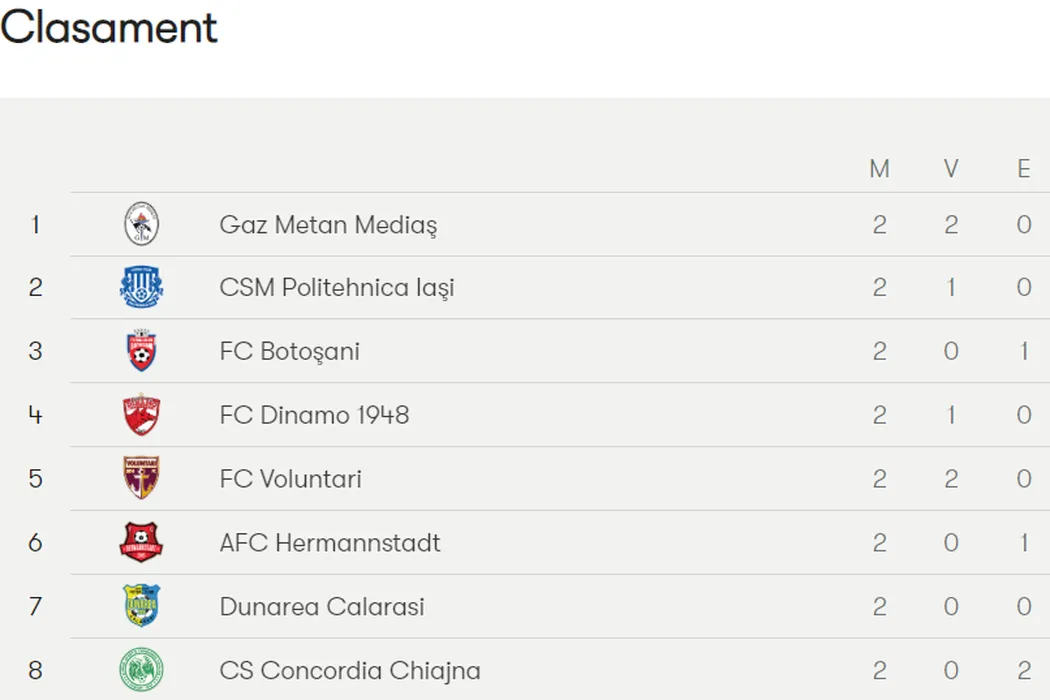Open the CSM Politehnica Iaşi team page

(337, 288)
